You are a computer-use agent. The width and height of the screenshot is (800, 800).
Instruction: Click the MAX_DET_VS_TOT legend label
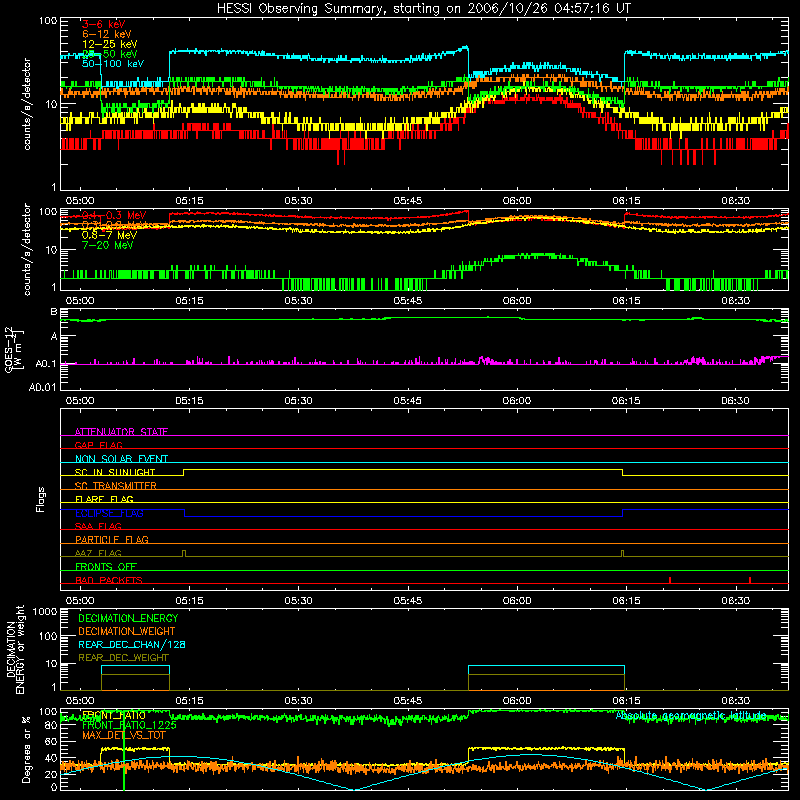point(124,735)
